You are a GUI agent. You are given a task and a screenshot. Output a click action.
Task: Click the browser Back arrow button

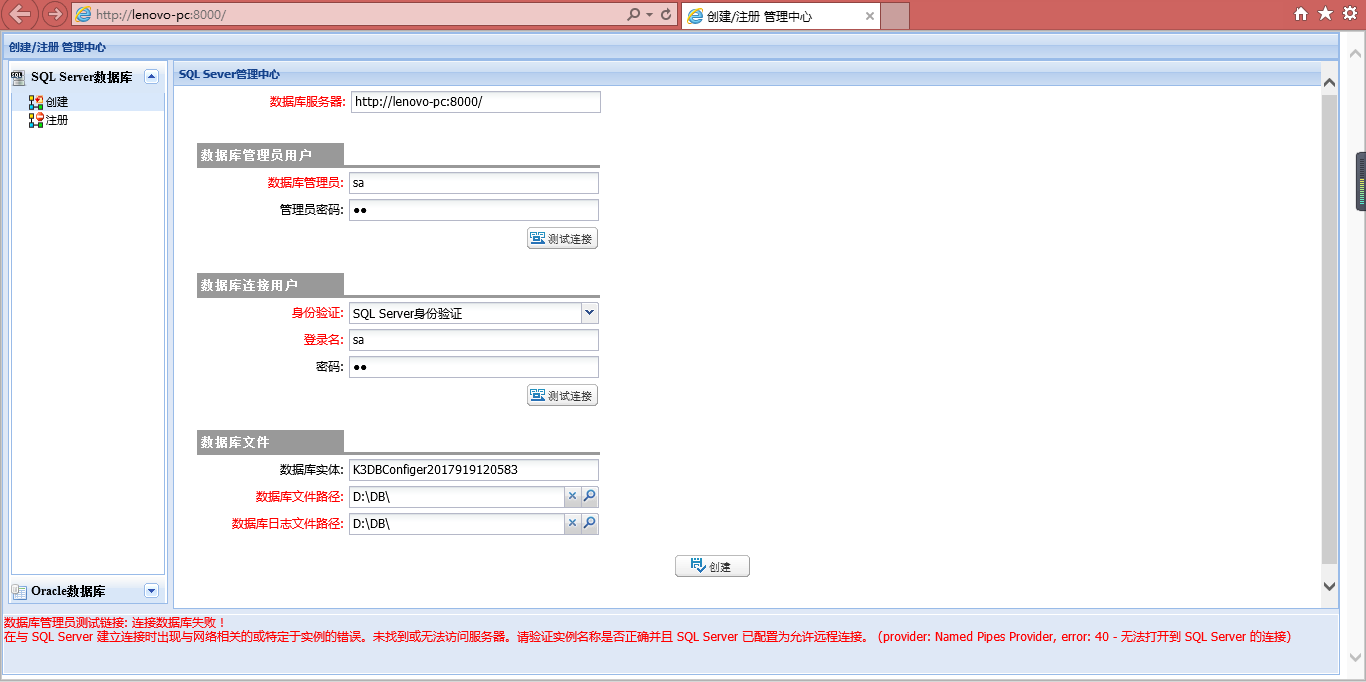point(21,15)
